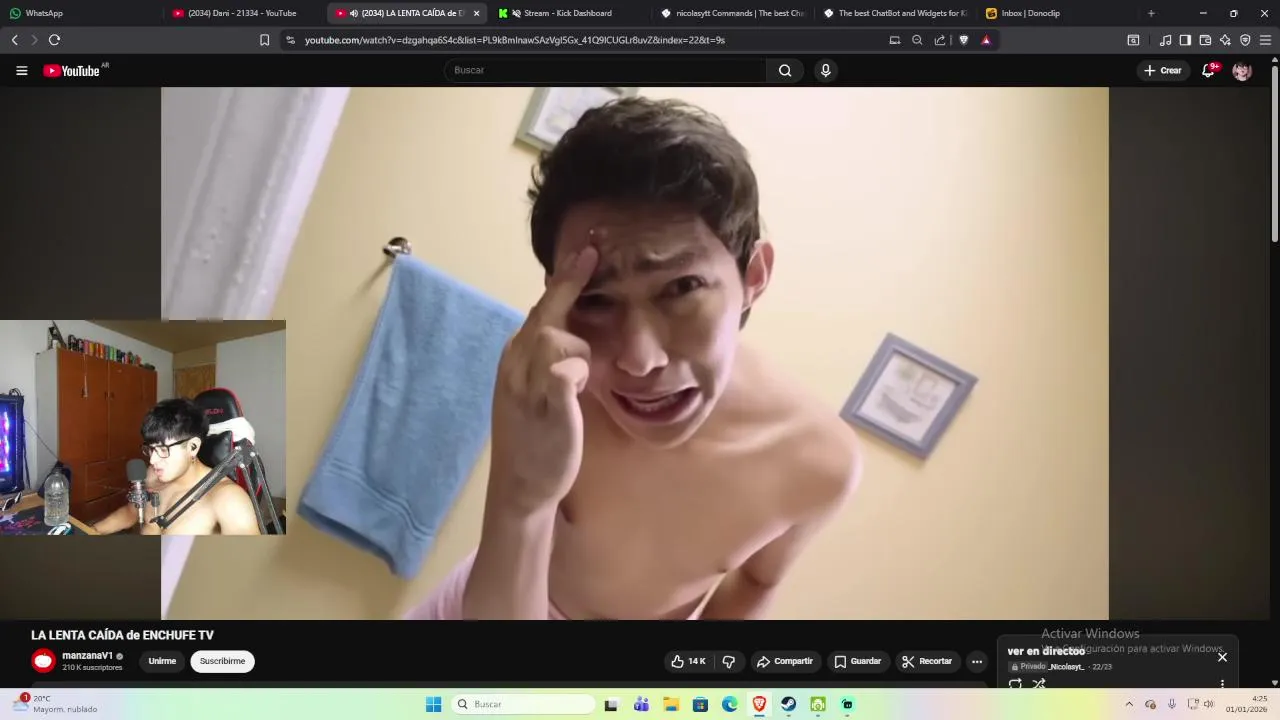The image size is (1280, 720).
Task: Click the share page icon in address bar
Action: coord(940,40)
